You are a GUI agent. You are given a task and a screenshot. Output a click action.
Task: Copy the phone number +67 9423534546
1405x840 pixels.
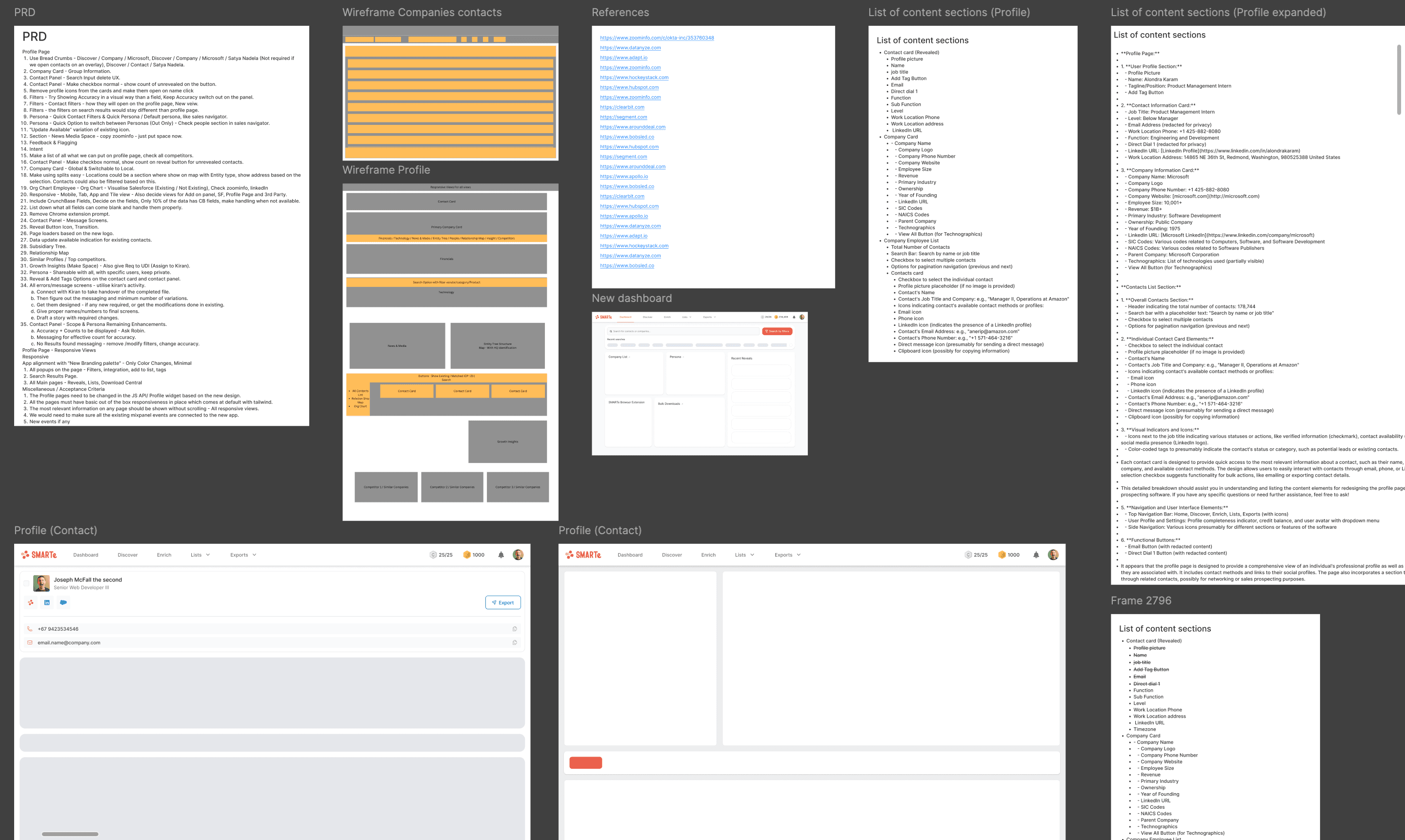click(x=514, y=629)
